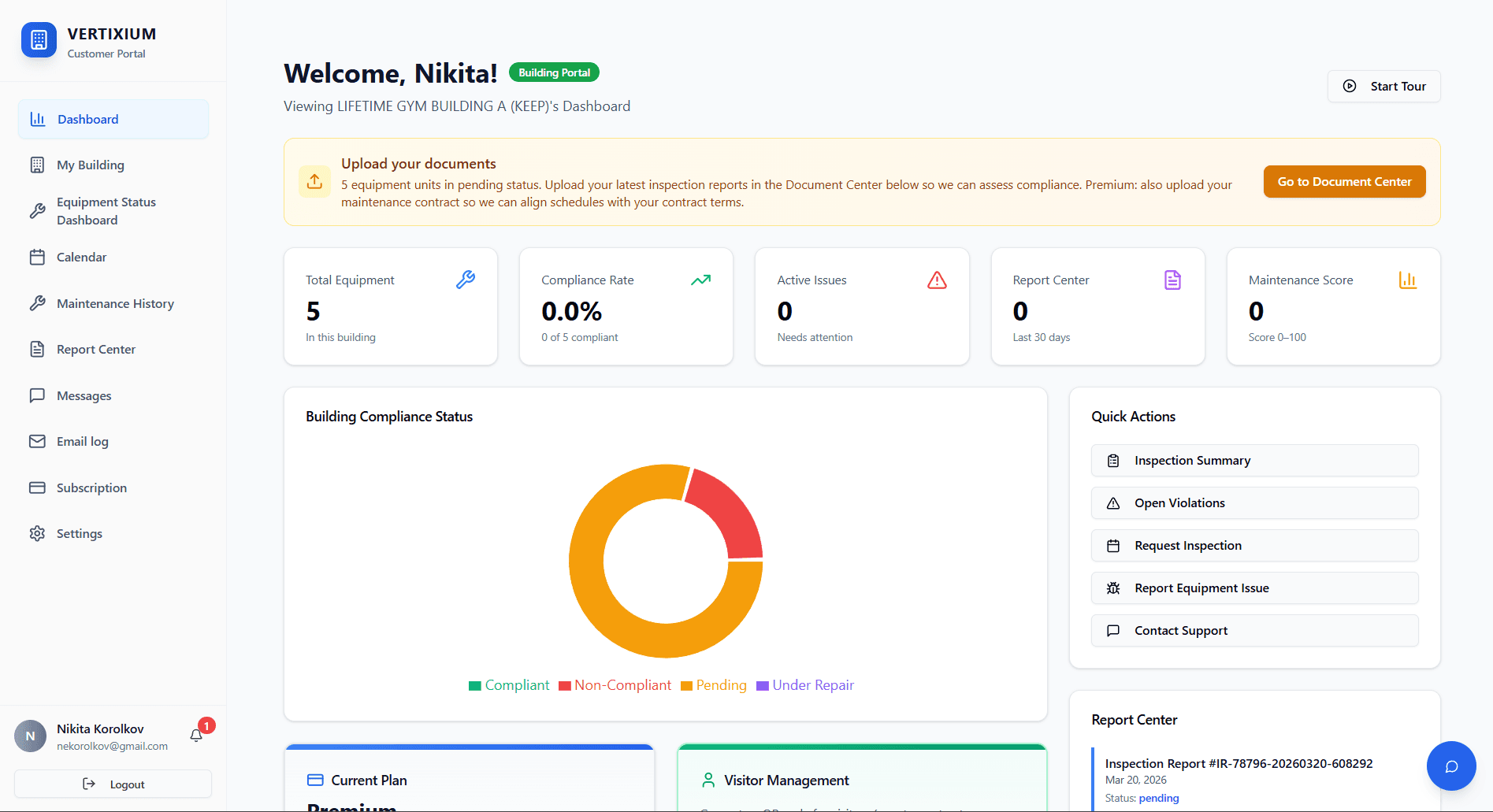1493x812 pixels.
Task: Go to Equipment Status Dashboard
Action: coord(106,211)
